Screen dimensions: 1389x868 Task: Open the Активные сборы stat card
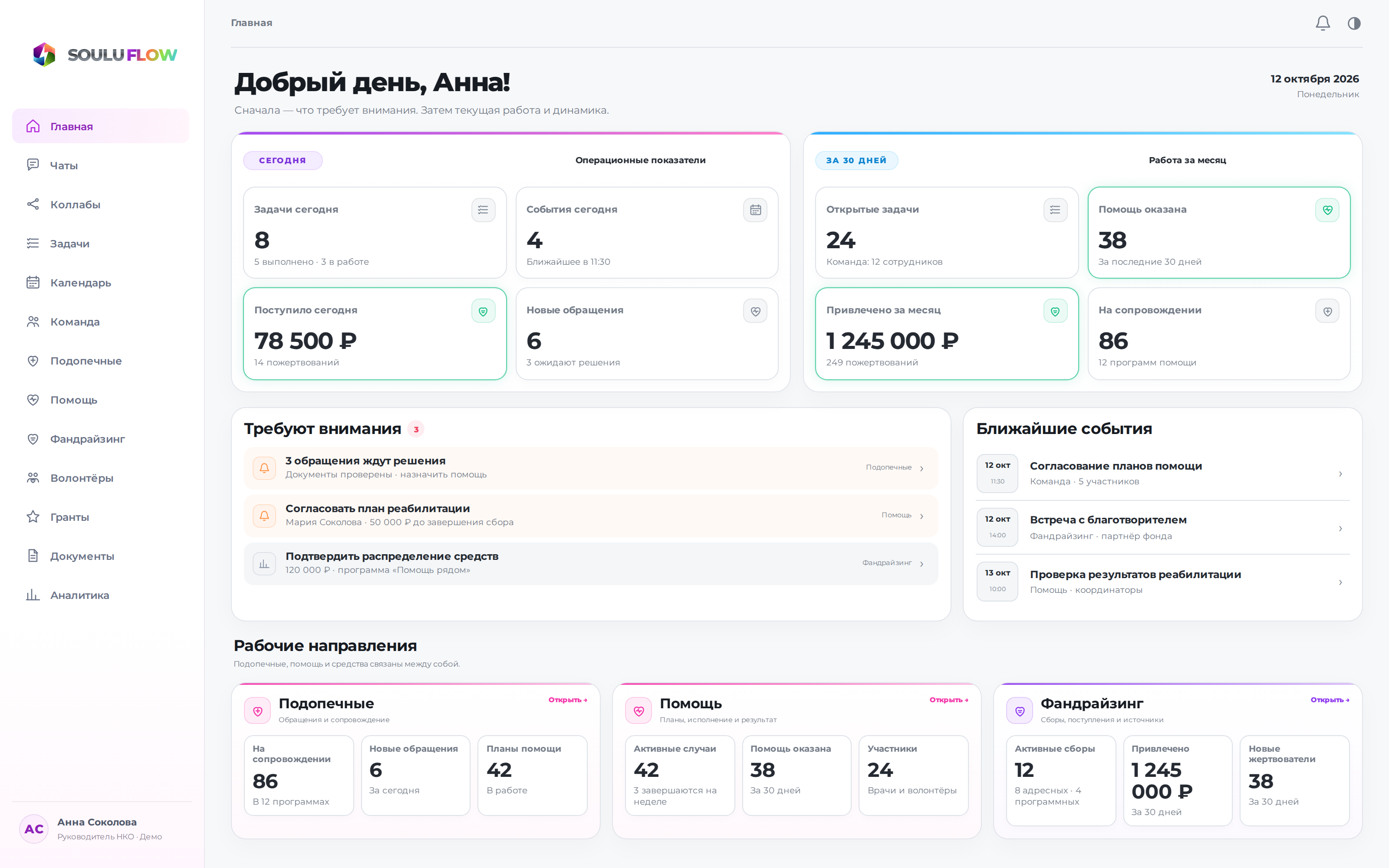click(1061, 780)
